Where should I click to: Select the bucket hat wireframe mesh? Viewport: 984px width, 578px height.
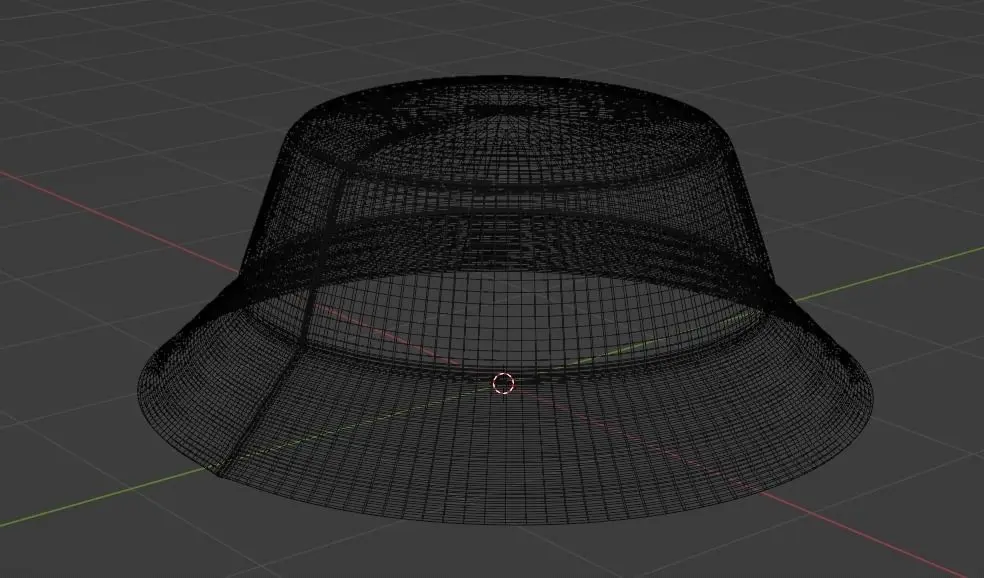(x=505, y=300)
